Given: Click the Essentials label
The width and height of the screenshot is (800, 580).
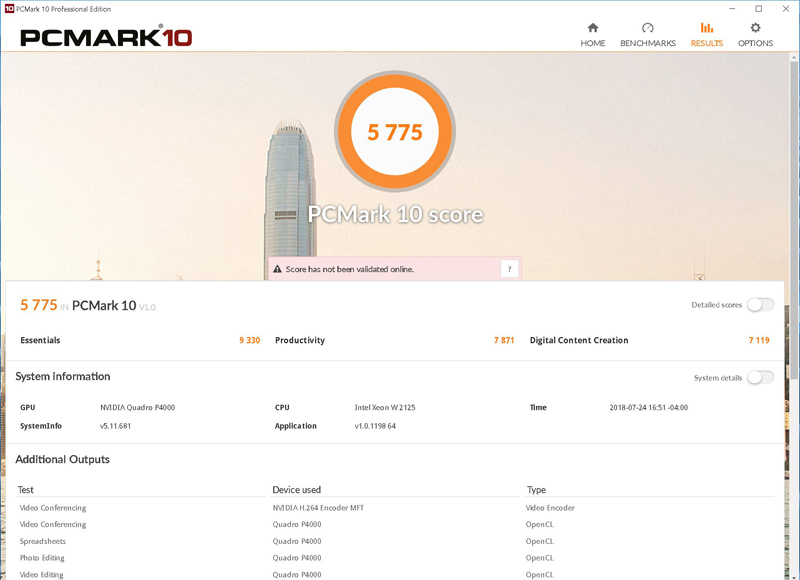Looking at the screenshot, I should coord(40,340).
